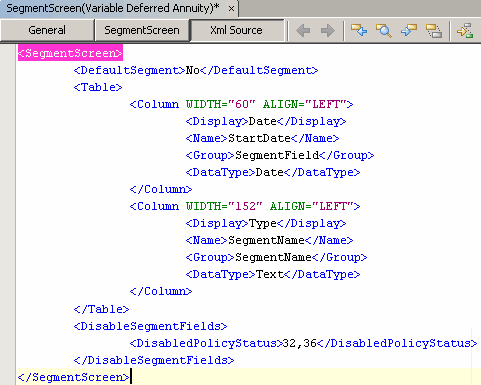This screenshot has height=385, width=481.
Task: Click the DisabledPolicyStatus value 32,36
Action: (x=299, y=343)
